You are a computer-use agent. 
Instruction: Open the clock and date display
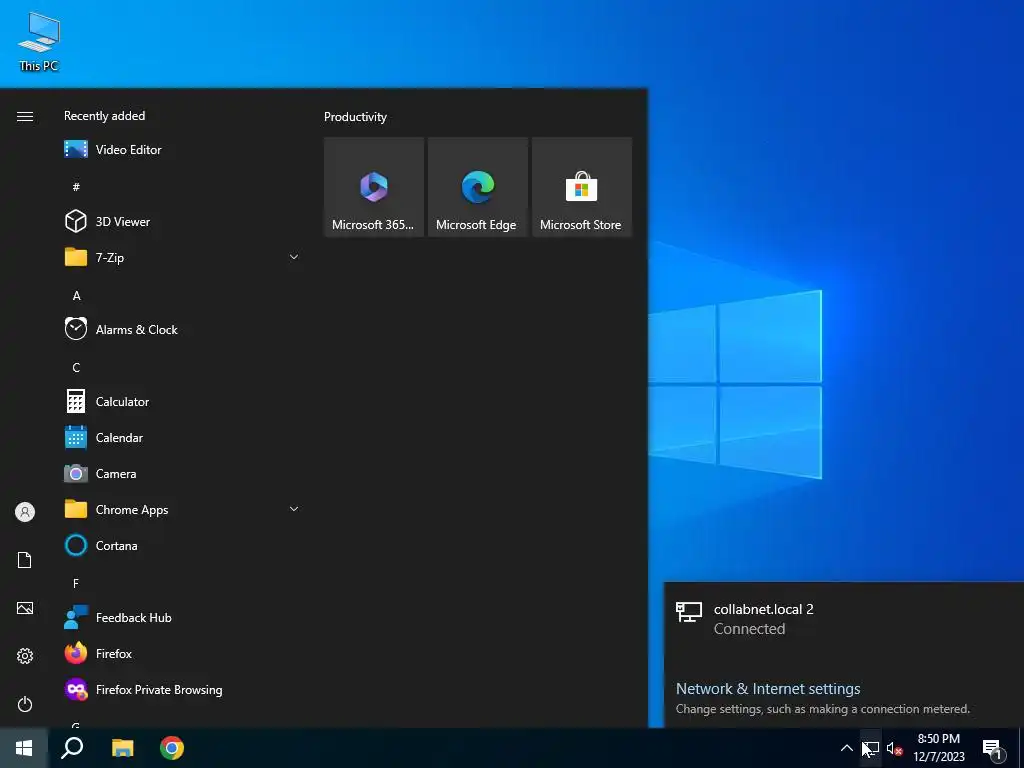[x=938, y=748]
